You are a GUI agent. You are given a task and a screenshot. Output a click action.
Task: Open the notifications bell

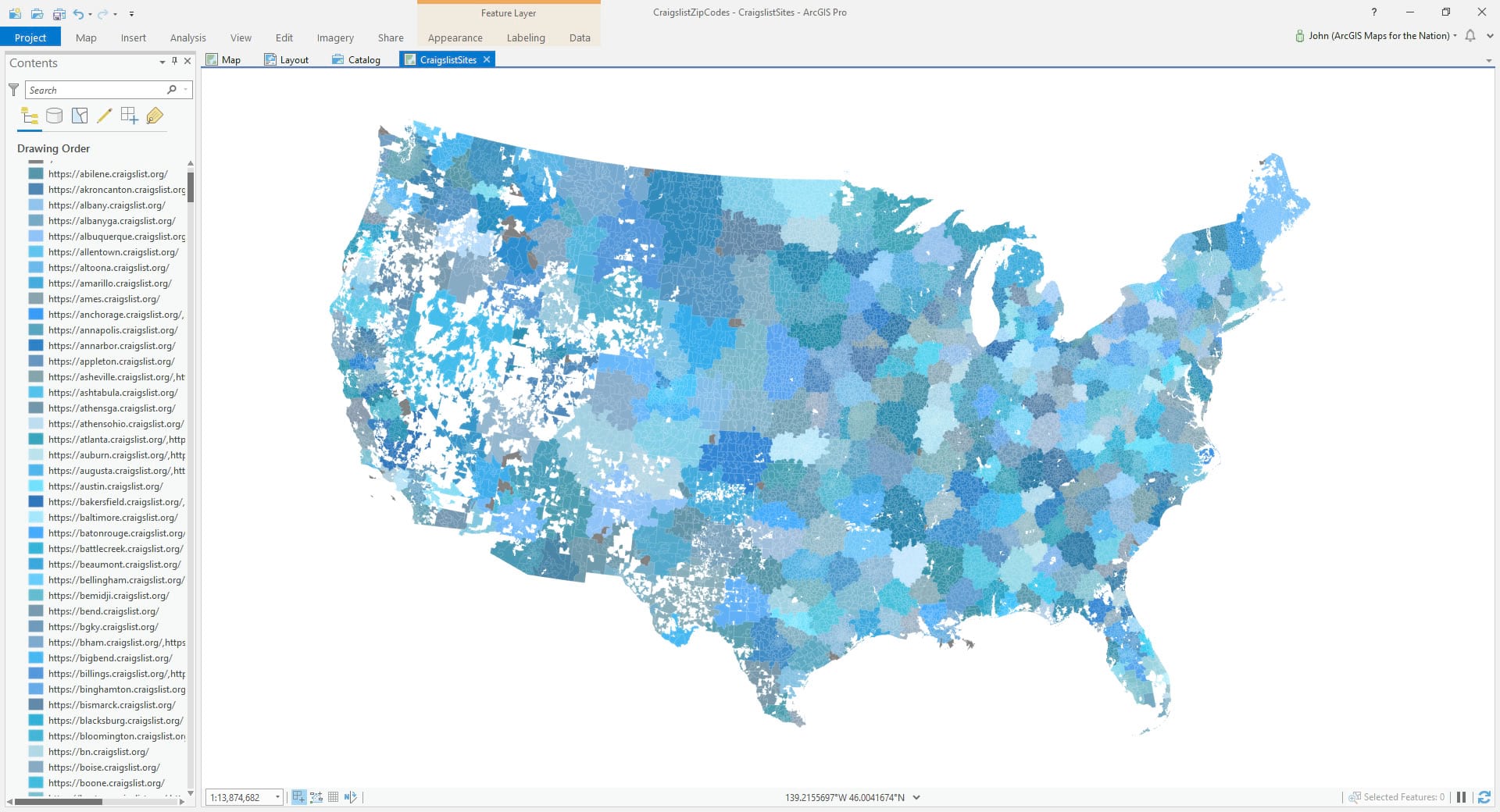1470,36
